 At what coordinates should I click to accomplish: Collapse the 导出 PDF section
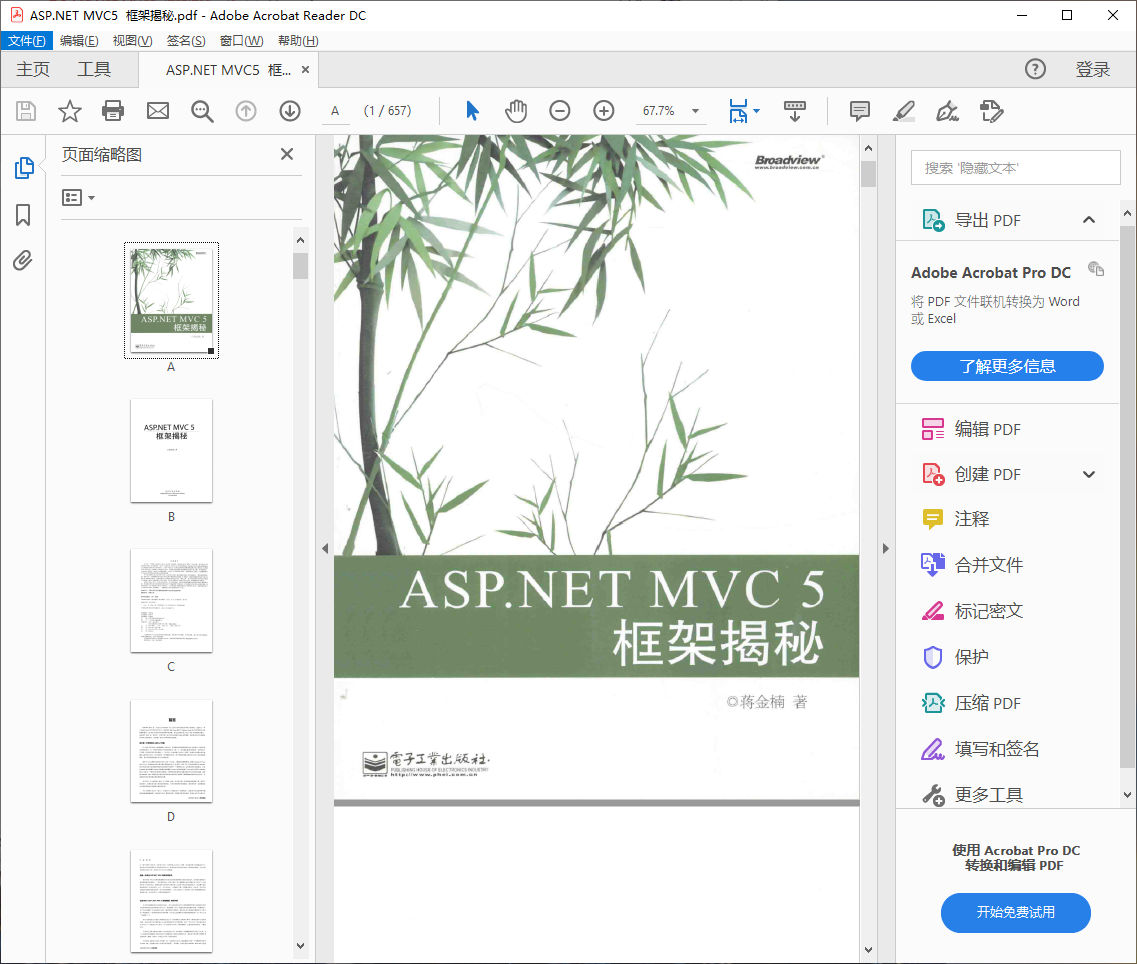click(x=1089, y=220)
